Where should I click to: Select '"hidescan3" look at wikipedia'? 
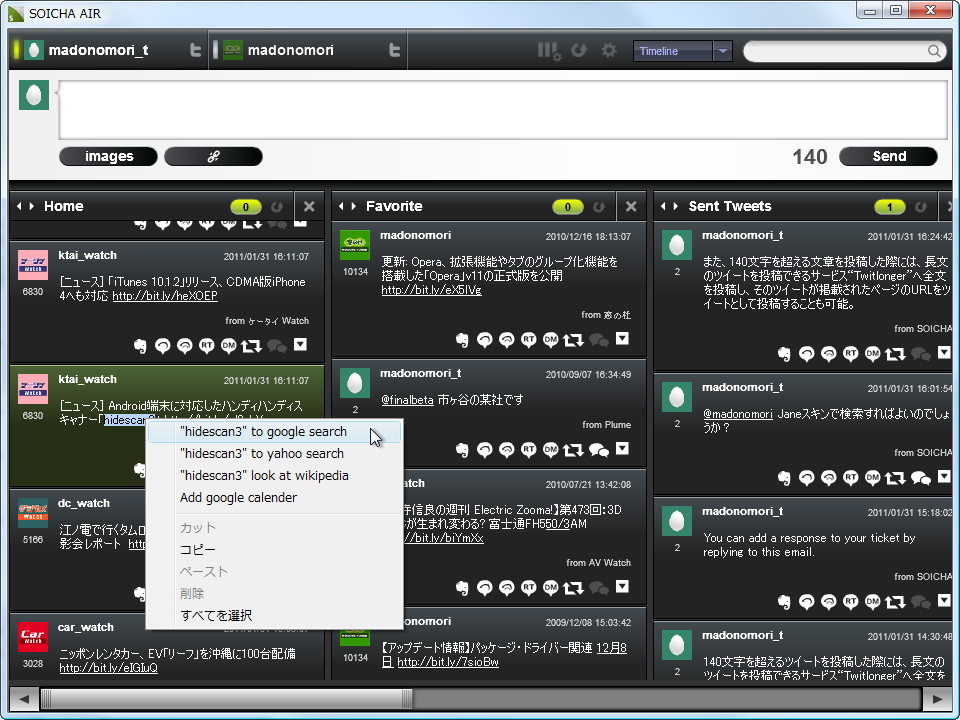(274, 476)
